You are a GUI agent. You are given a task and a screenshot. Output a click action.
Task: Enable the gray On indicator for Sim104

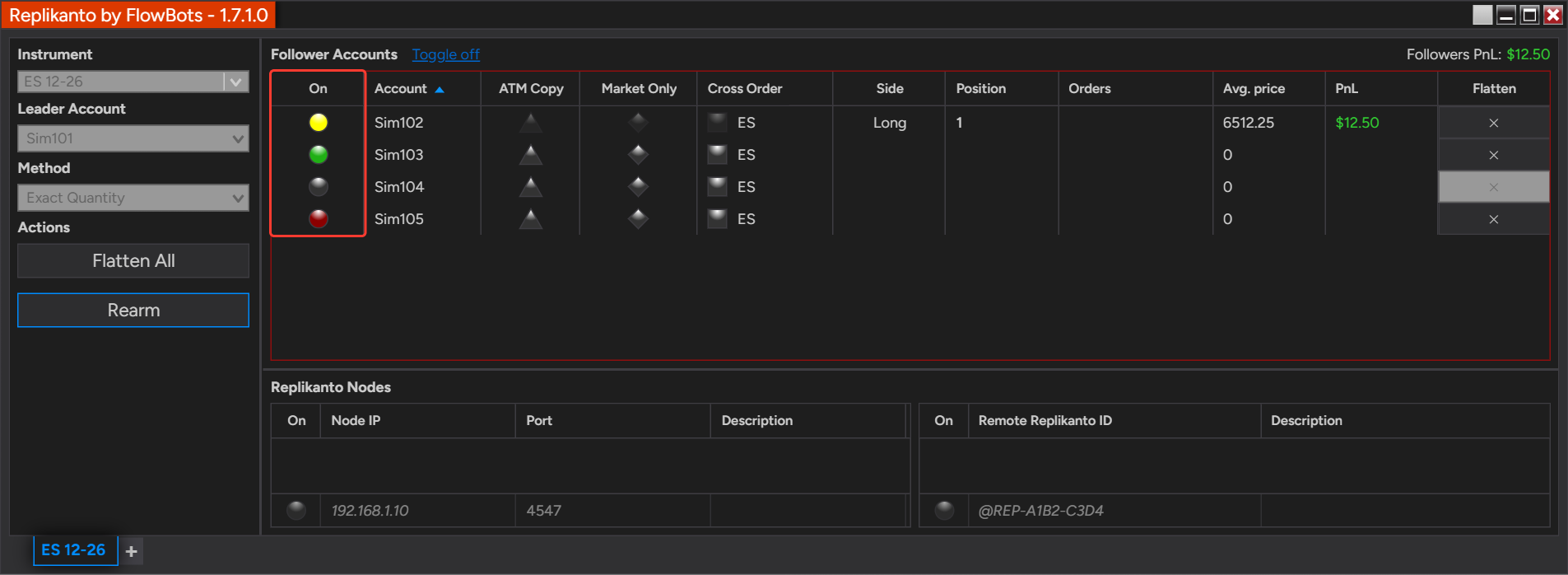click(x=318, y=187)
